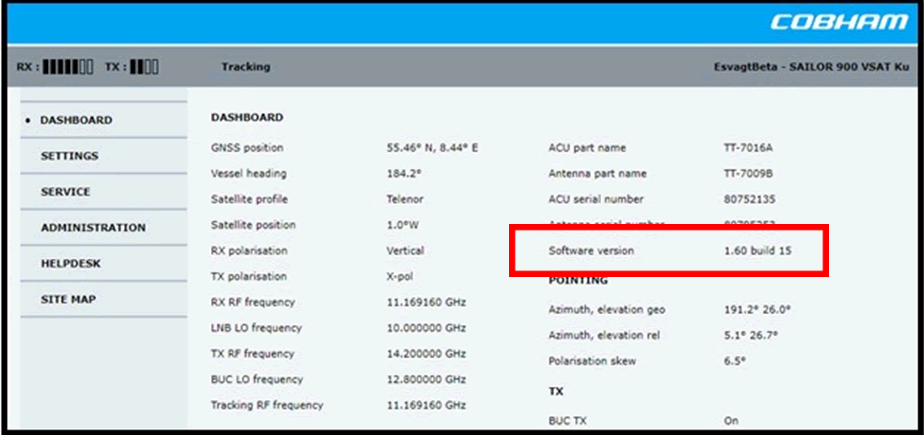Click the software version value 1.60 build 15
Viewport: 924px width, 435px height.
click(x=757, y=250)
